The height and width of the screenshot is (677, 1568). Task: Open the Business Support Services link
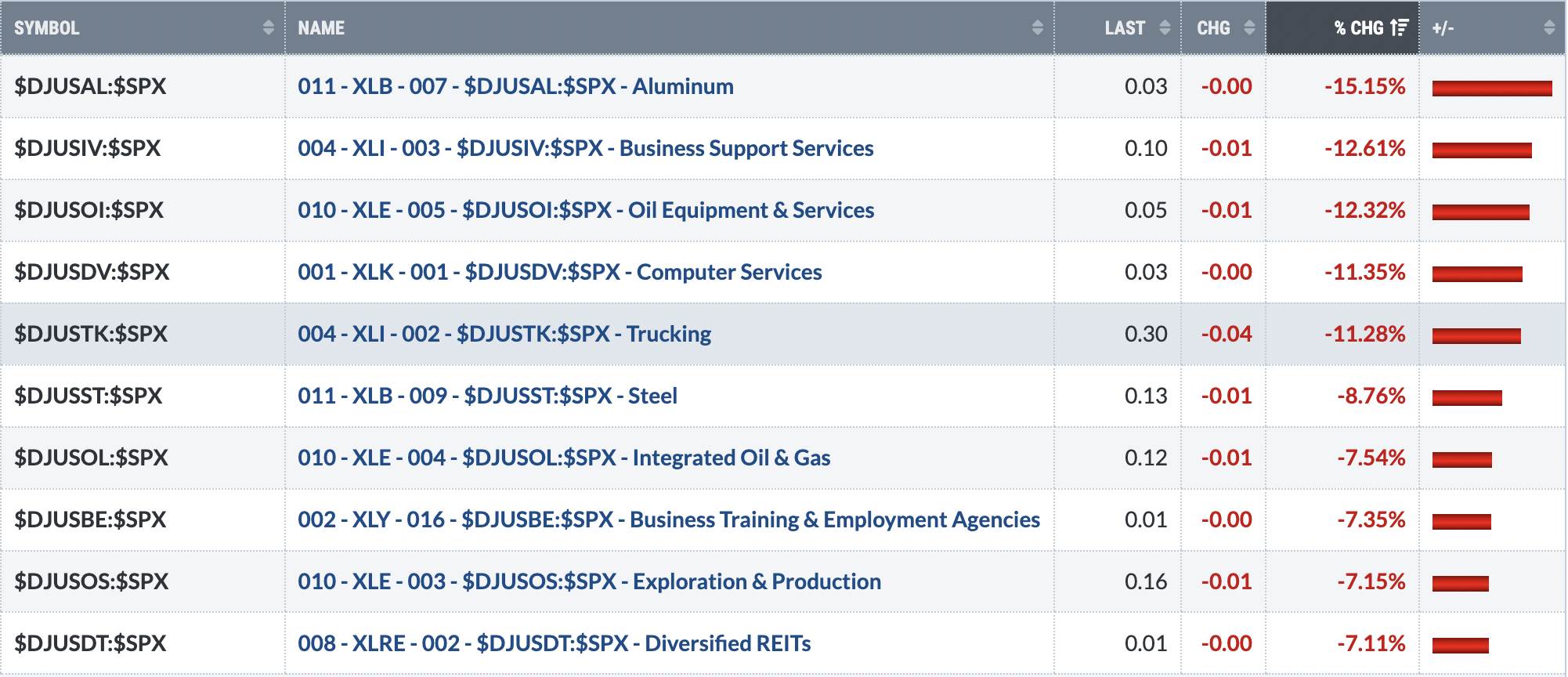585,148
